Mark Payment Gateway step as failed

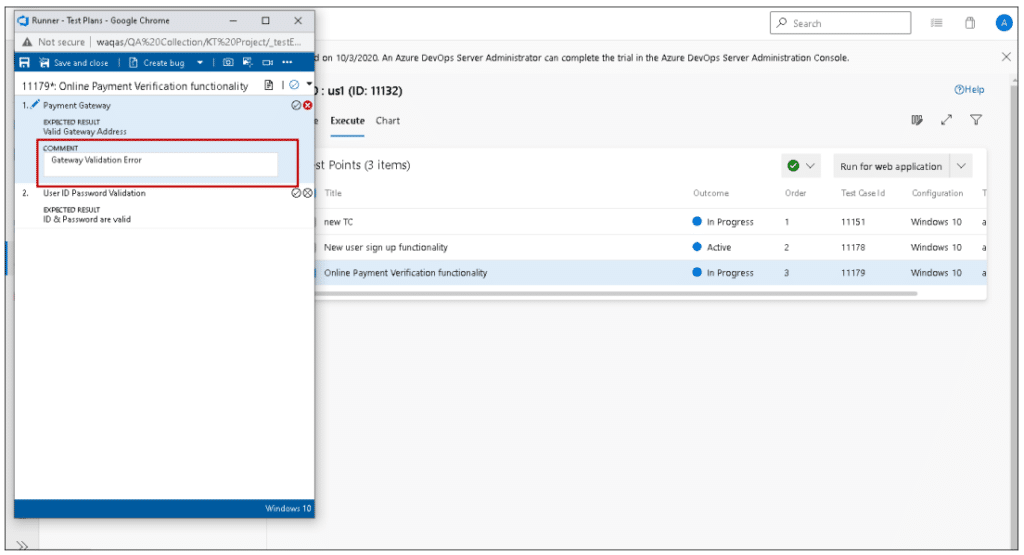tap(308, 105)
